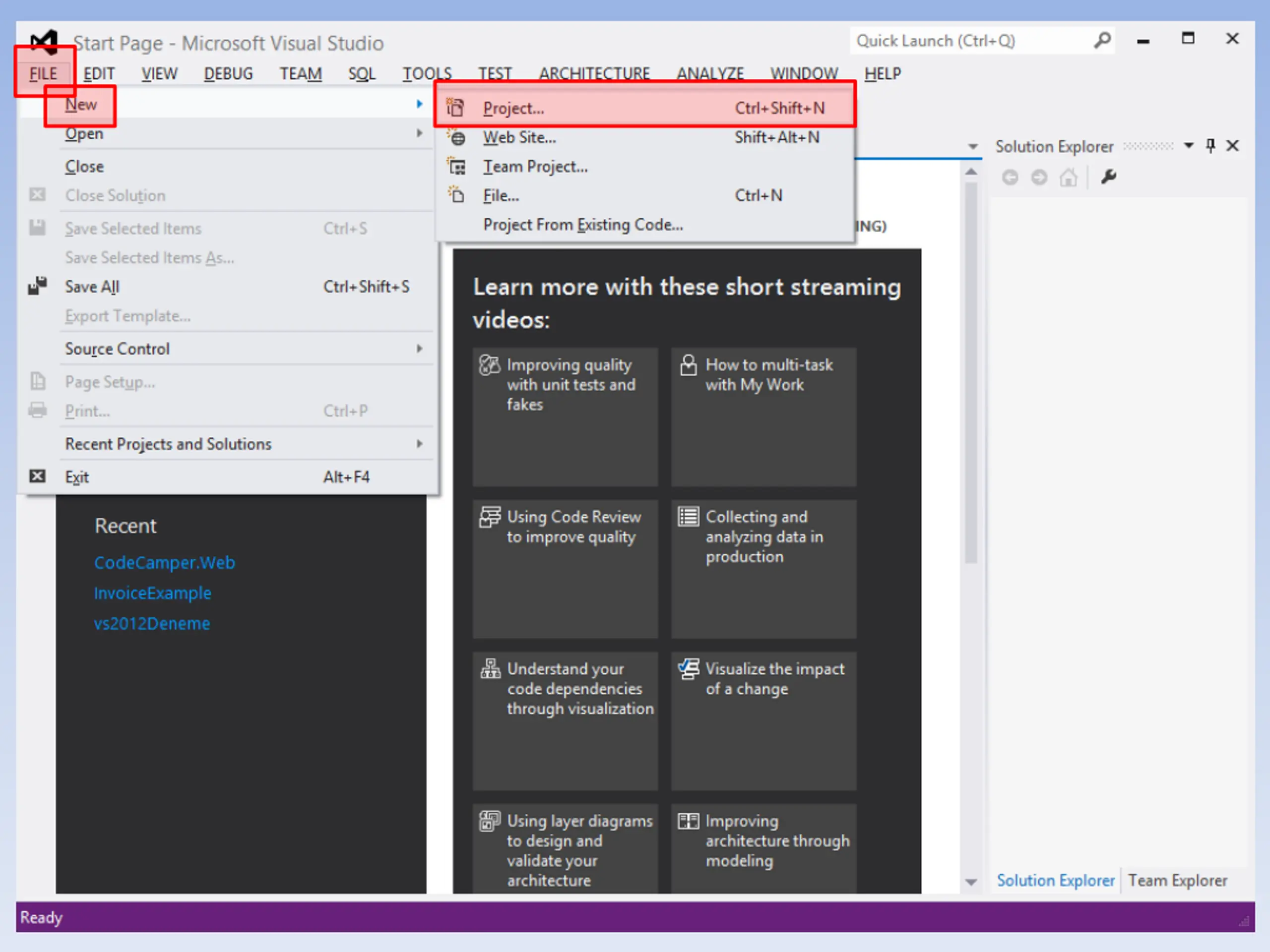The height and width of the screenshot is (952, 1270).
Task: Expand the Source Control submenu
Action: click(x=229, y=348)
